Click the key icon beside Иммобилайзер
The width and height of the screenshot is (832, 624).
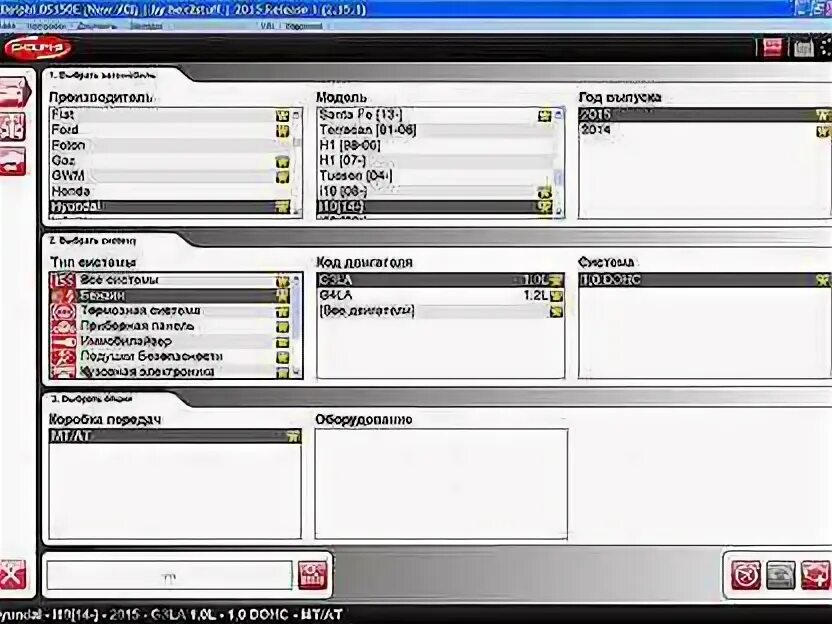click(63, 342)
